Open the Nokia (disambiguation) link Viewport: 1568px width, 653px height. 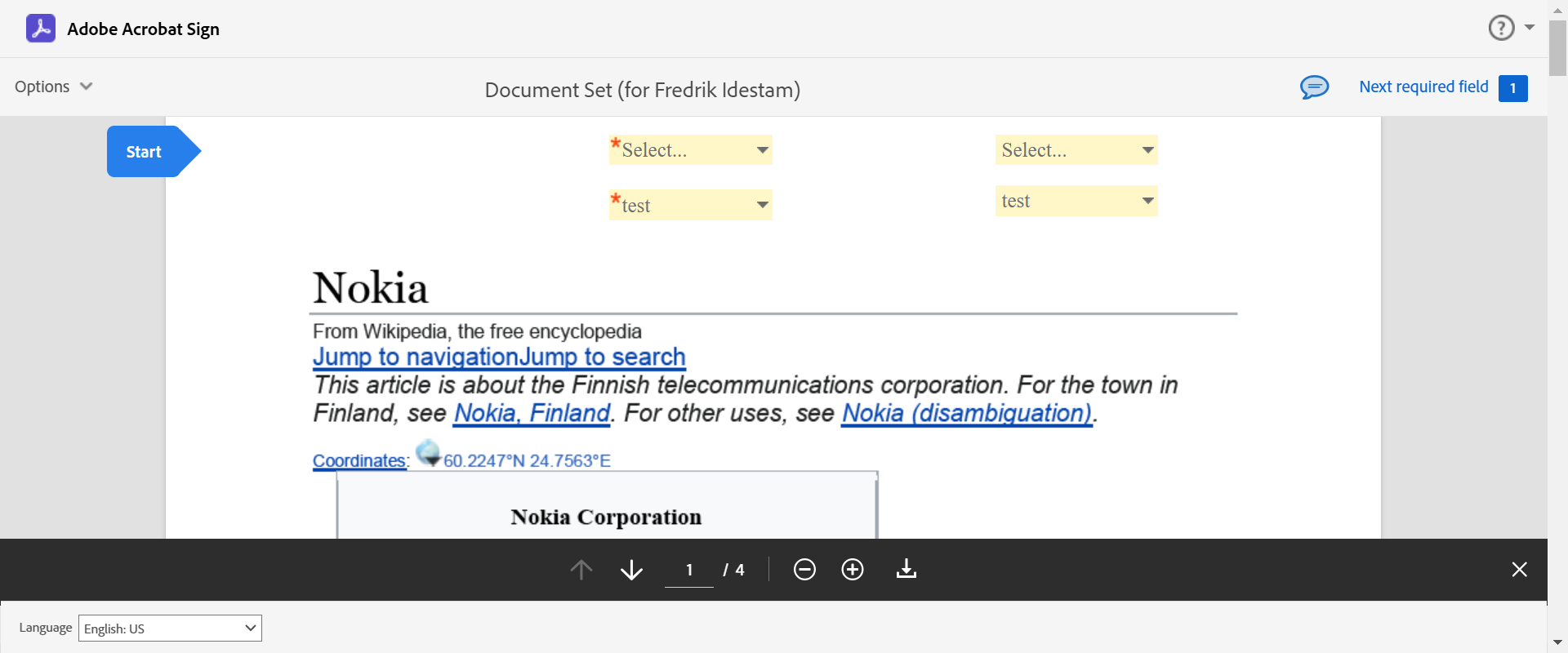pos(967,414)
